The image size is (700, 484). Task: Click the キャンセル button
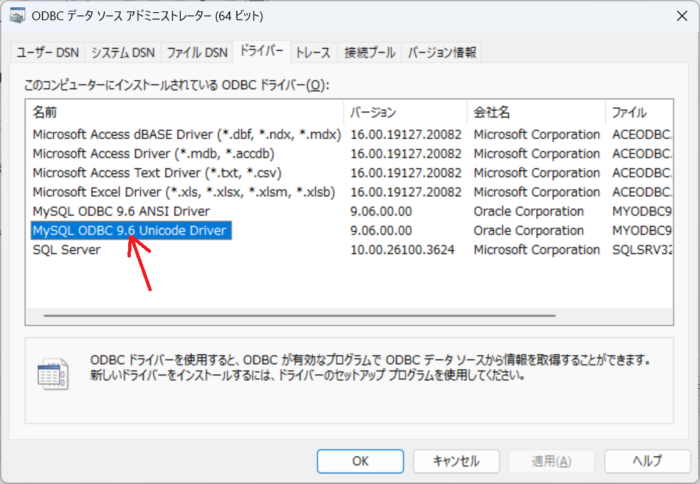tap(456, 461)
